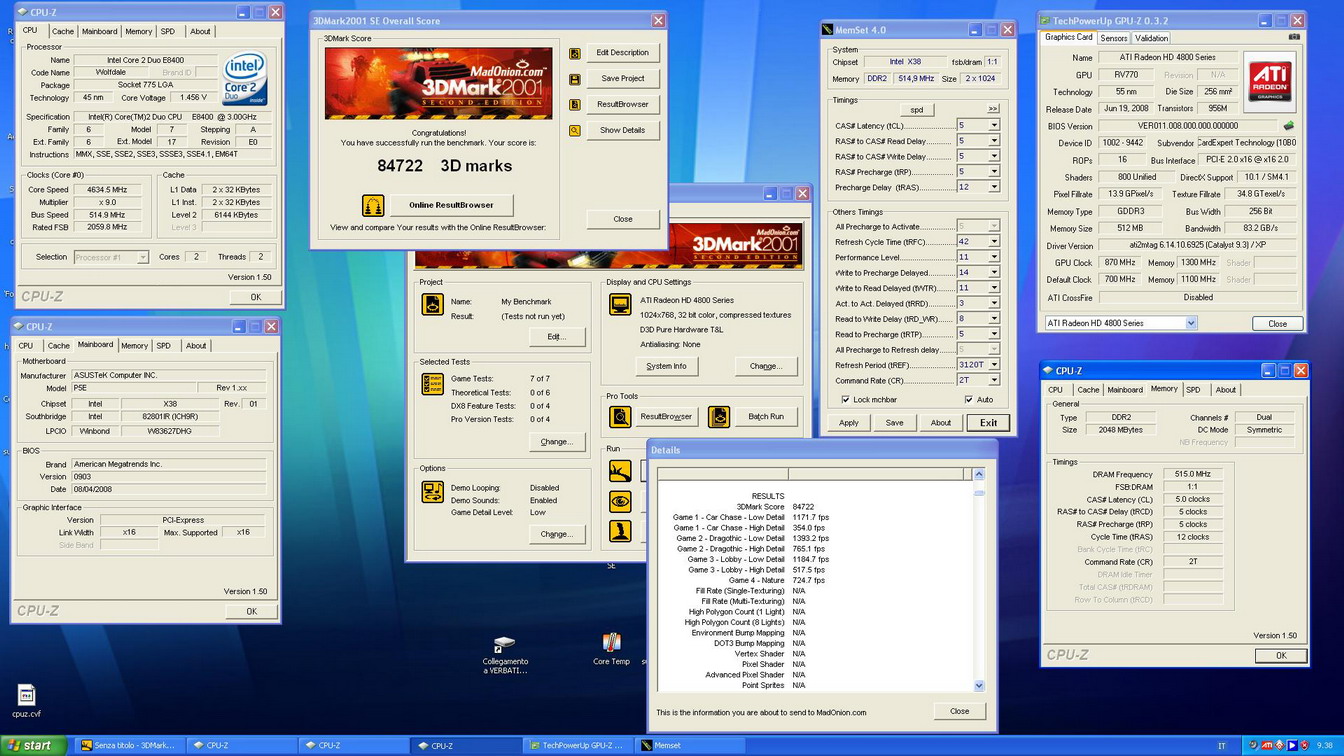Click the ResultBrowser icon beside the score

tap(575, 105)
